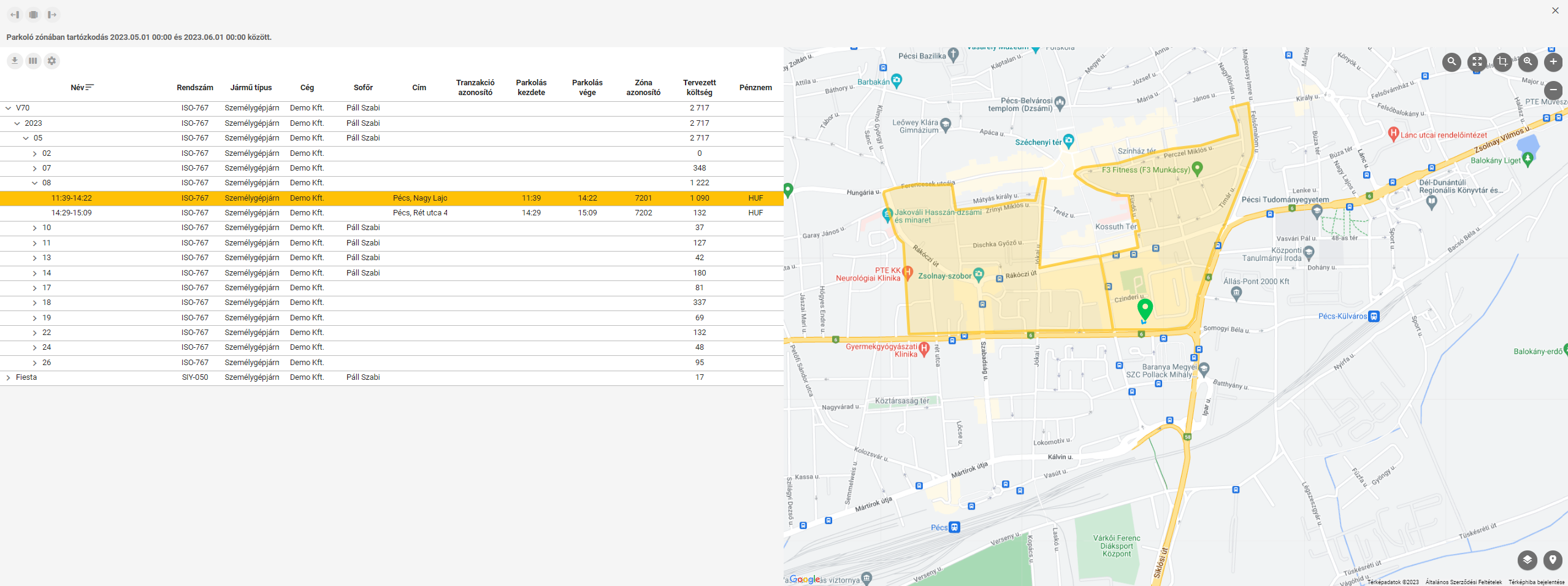Move the panel split to the right
Screen dimensions: 1568x586
tap(52, 15)
